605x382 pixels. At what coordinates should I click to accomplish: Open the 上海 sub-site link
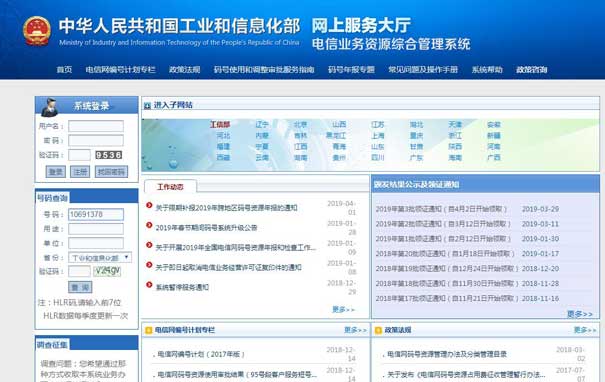pos(378,135)
